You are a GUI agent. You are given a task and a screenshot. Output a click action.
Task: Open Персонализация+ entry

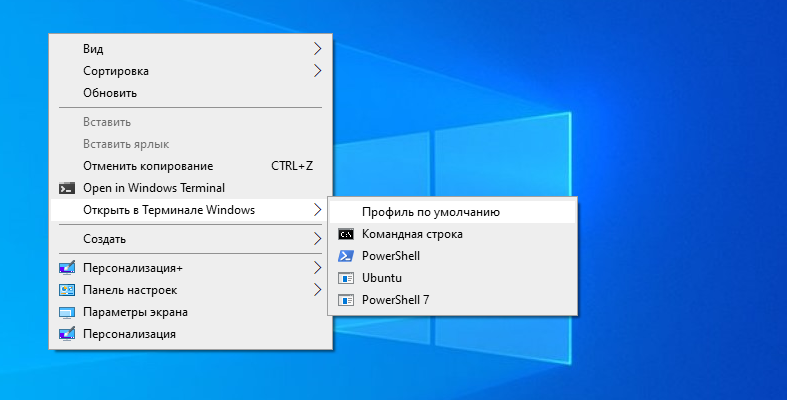(191, 268)
